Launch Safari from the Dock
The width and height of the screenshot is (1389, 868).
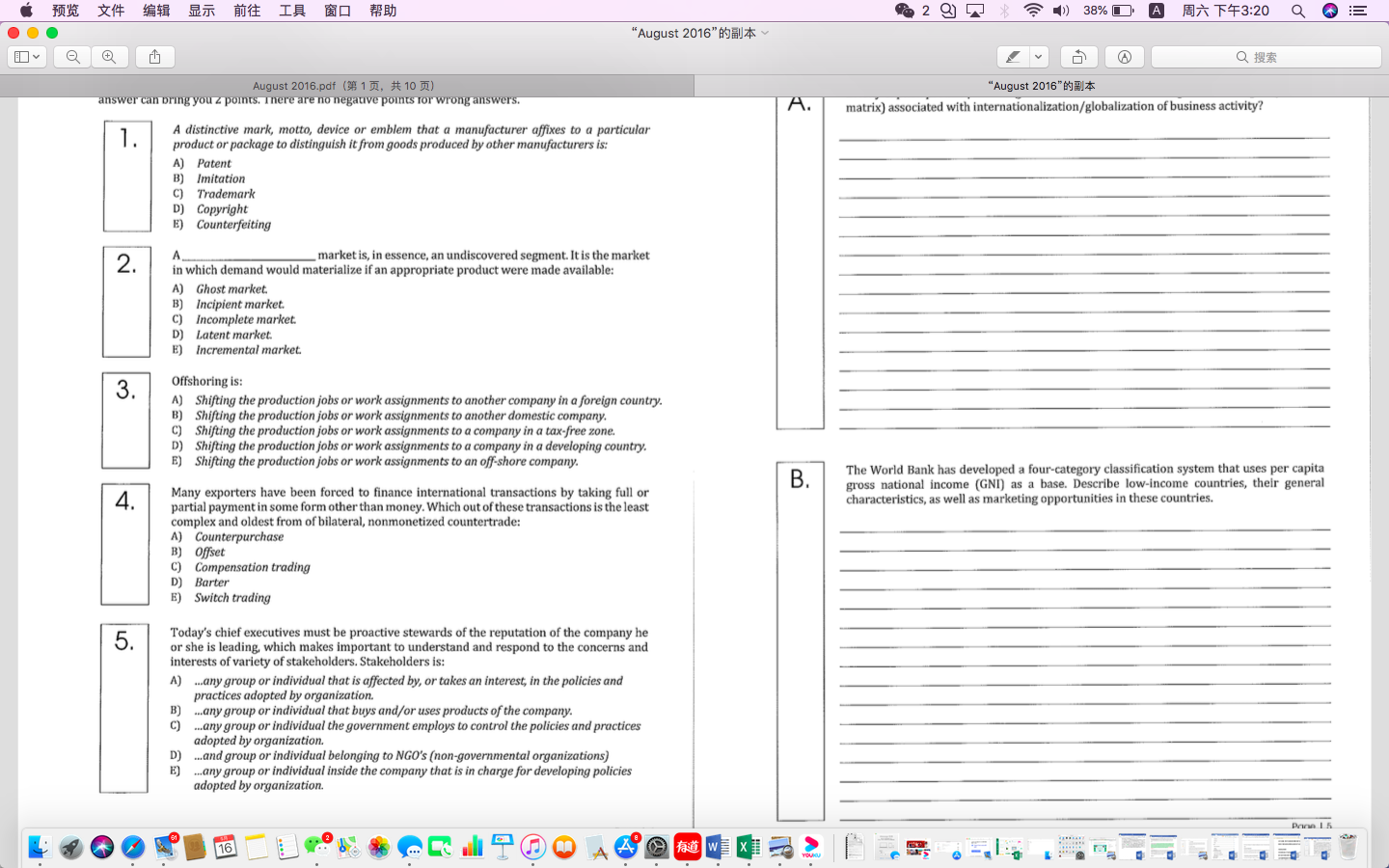133,847
